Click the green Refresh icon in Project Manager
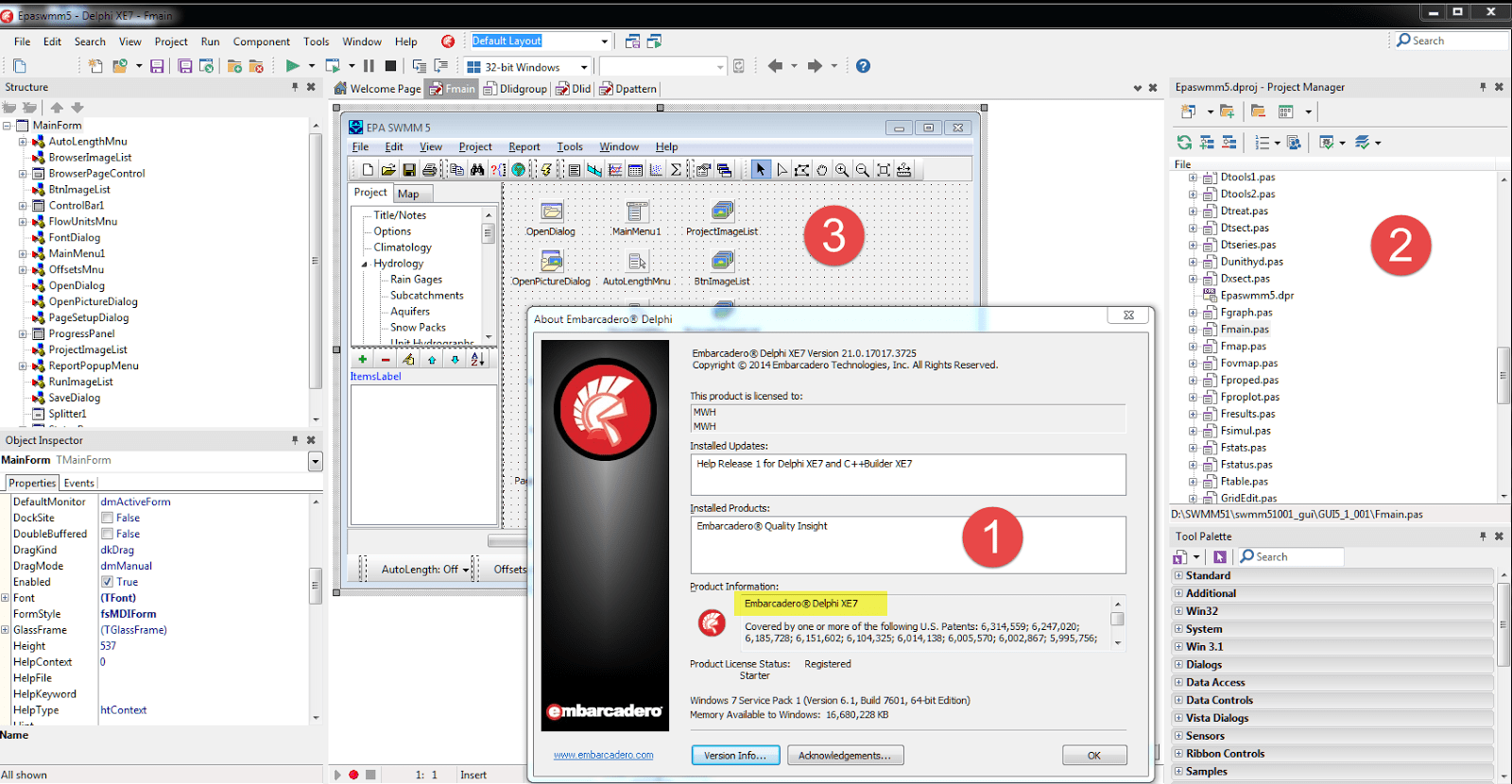 (1184, 143)
